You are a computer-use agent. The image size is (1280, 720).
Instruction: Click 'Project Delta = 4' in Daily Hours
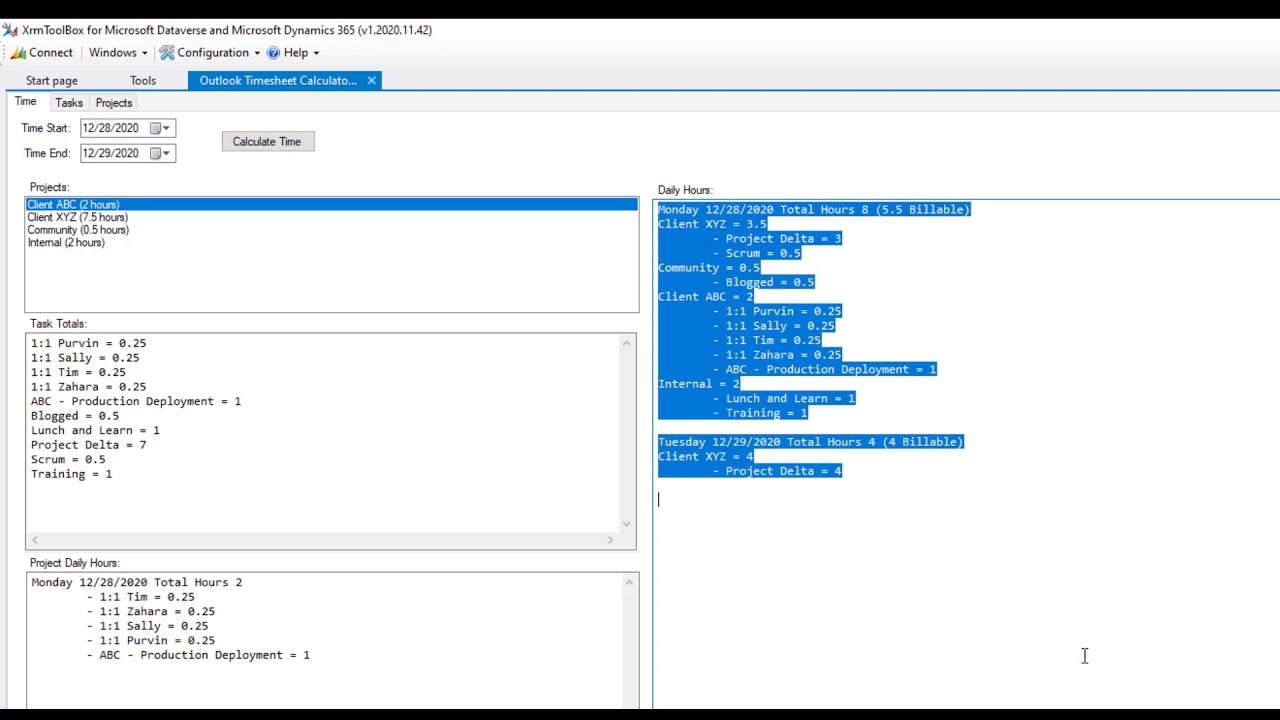[x=783, y=471]
